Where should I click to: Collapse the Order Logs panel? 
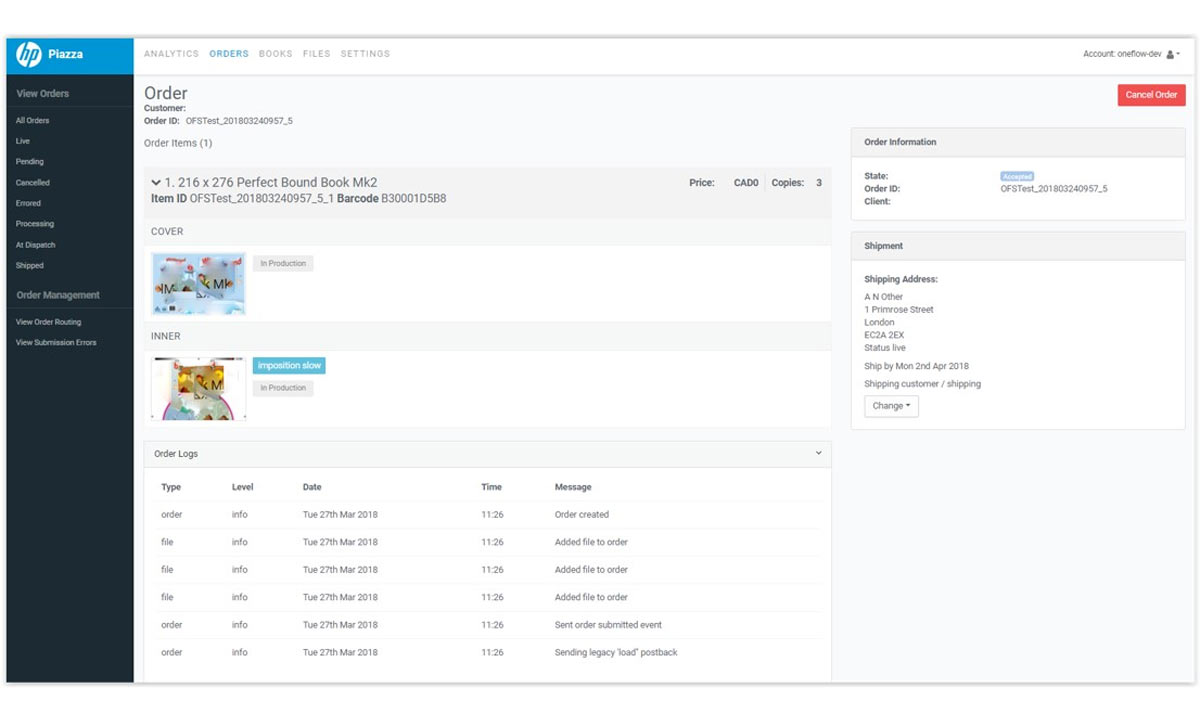coord(818,454)
